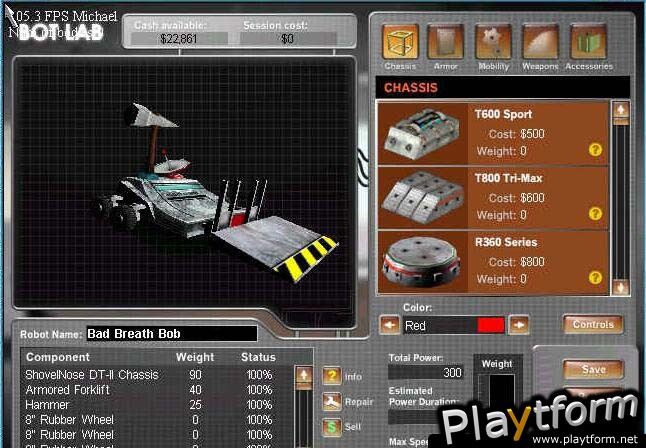The height and width of the screenshot is (448, 646).
Task: Select the T800 Tri-Max chassis thumbnail
Action: (423, 197)
